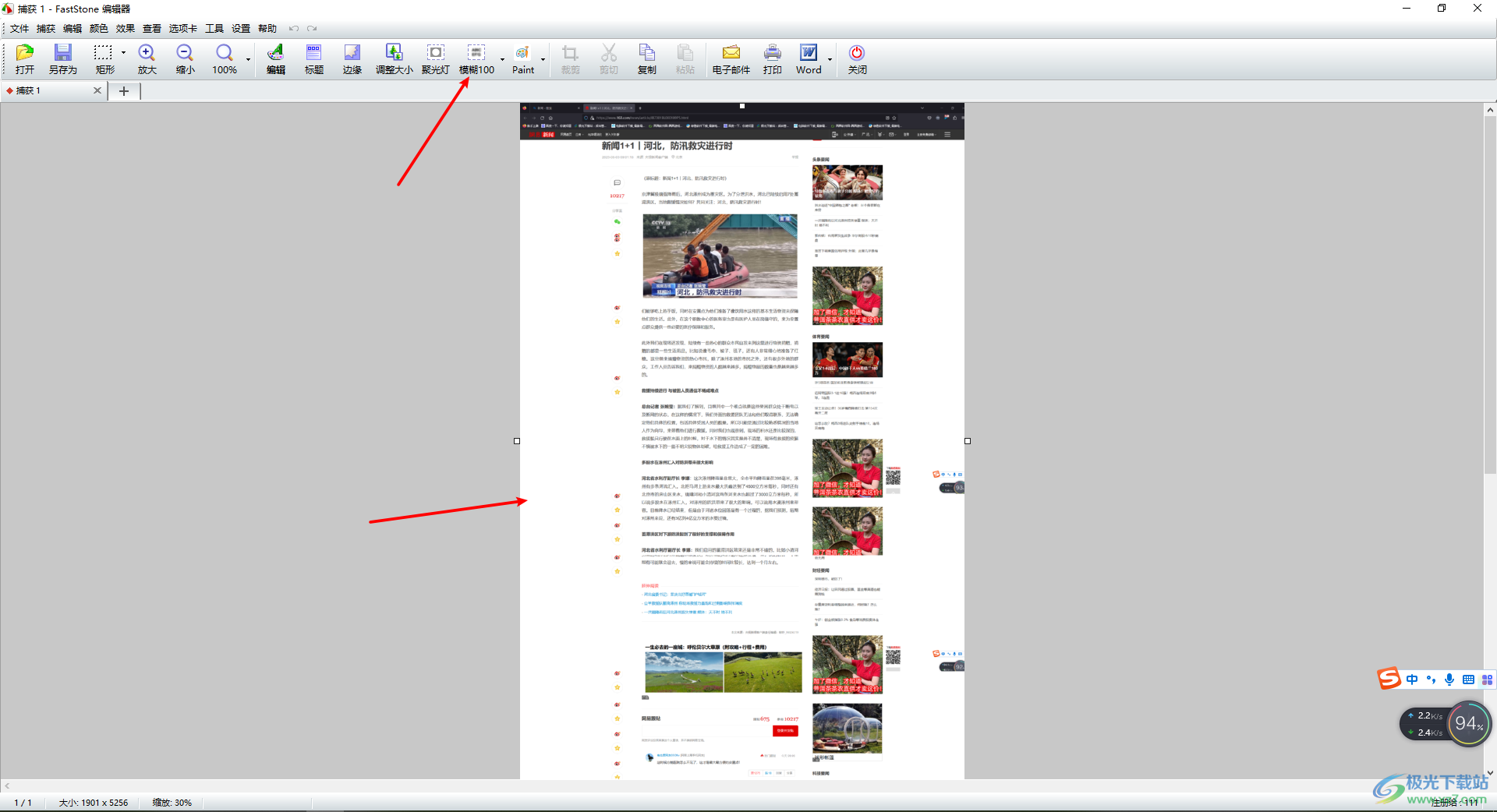This screenshot has height=812, width=1497.
Task: Toggle Sogou input 中 language mode
Action: [1412, 680]
